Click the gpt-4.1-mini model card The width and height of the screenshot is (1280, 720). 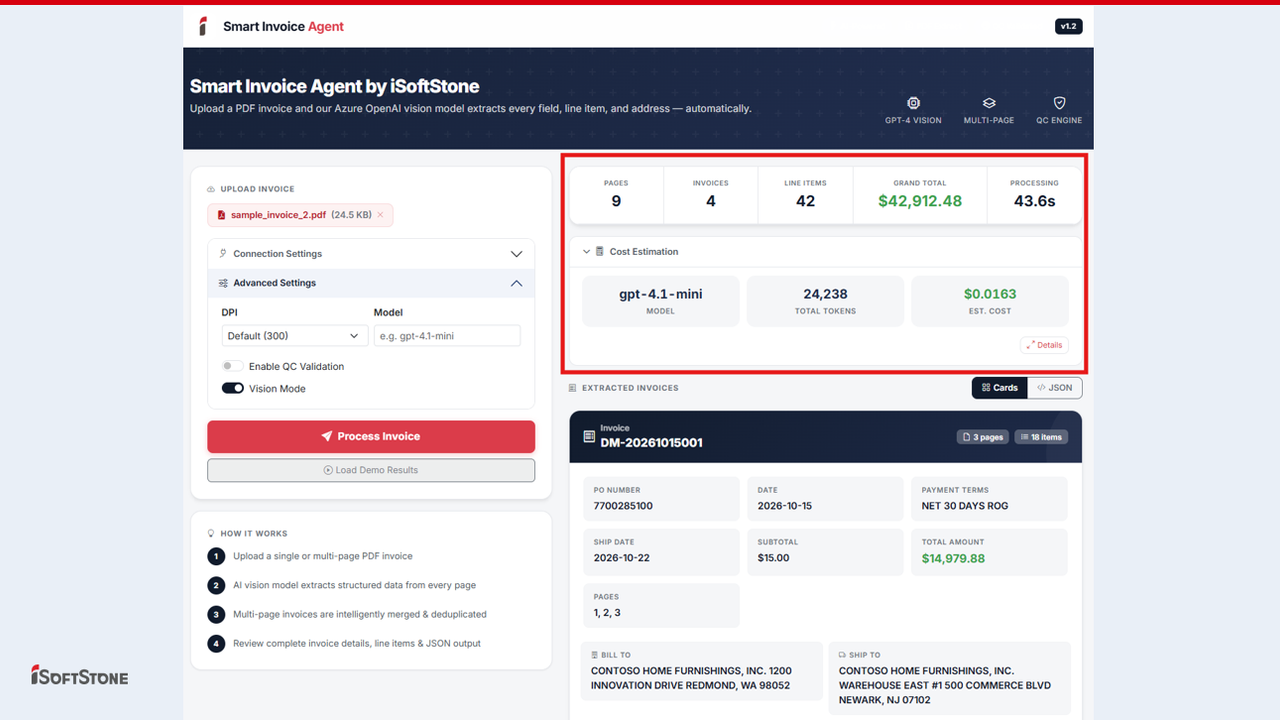pos(661,301)
